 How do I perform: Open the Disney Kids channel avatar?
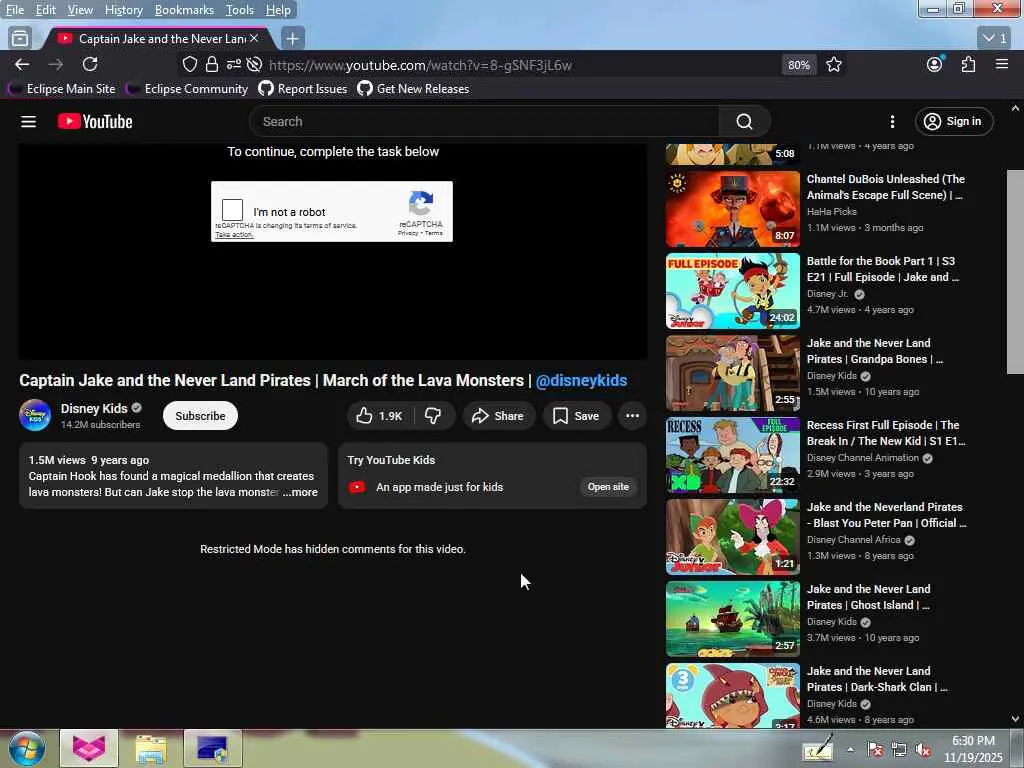[x=35, y=415]
